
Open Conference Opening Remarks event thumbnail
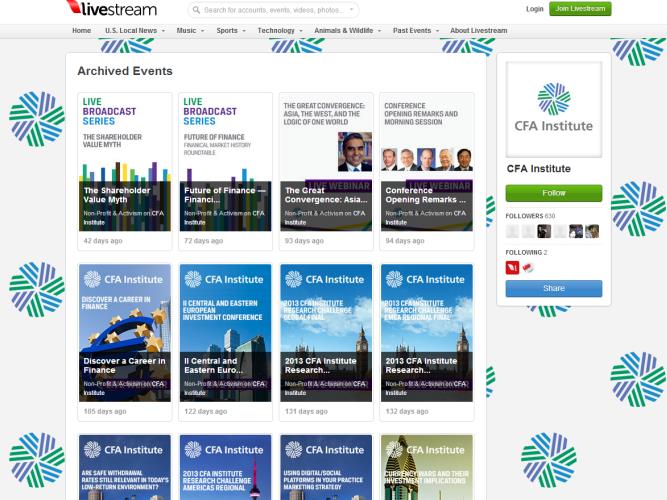(x=427, y=163)
